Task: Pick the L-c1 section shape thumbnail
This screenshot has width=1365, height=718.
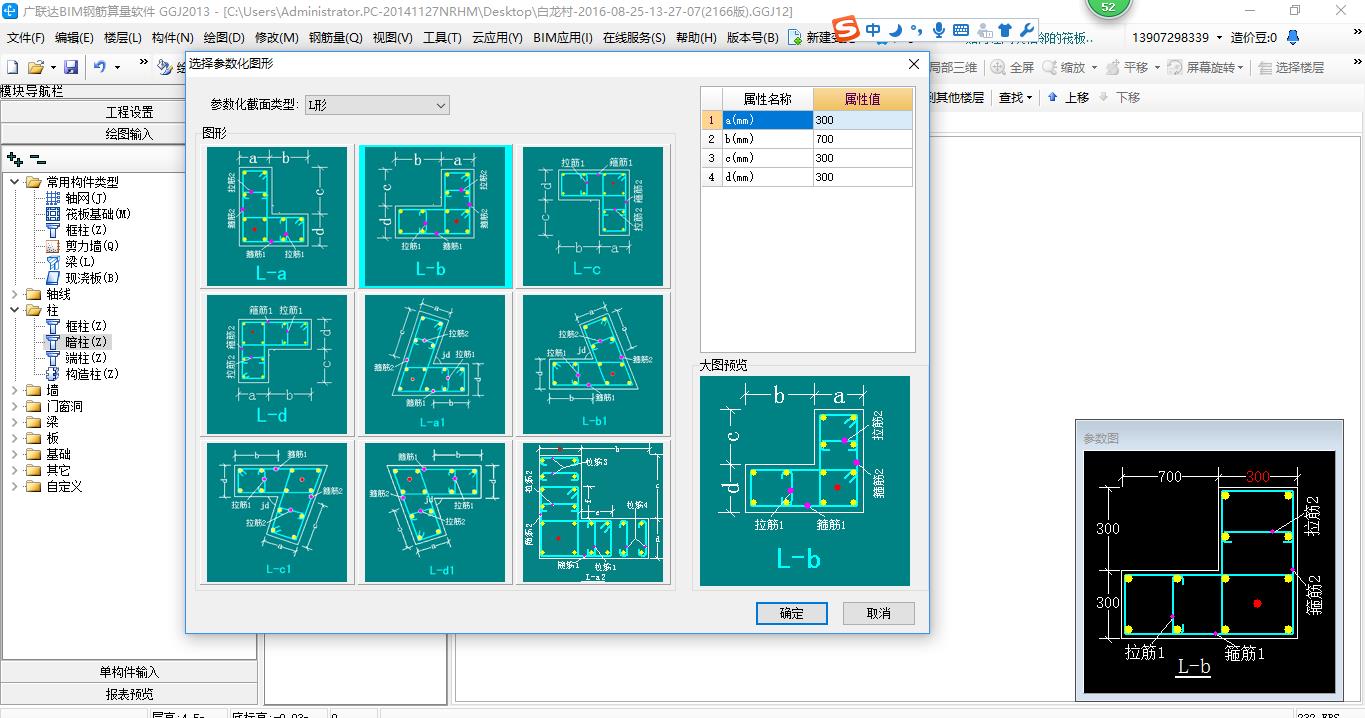Action: click(x=277, y=512)
